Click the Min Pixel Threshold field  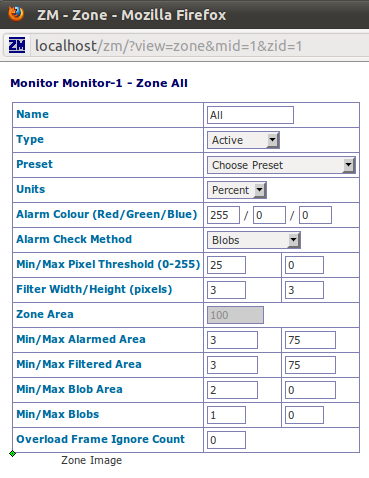226,265
